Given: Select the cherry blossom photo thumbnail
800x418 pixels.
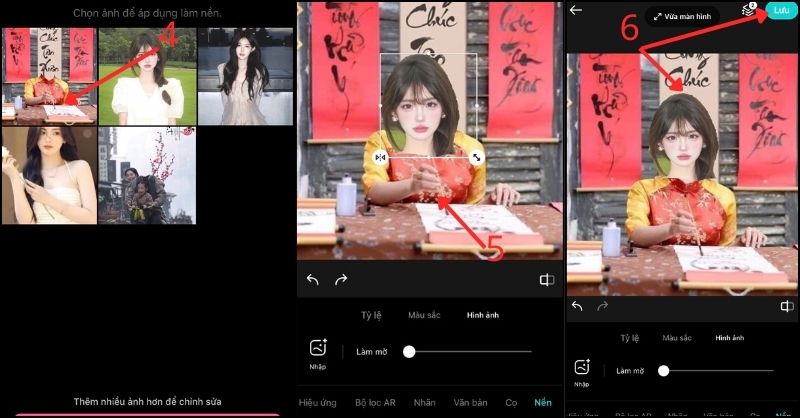Looking at the screenshot, I should pyautogui.click(x=147, y=175).
